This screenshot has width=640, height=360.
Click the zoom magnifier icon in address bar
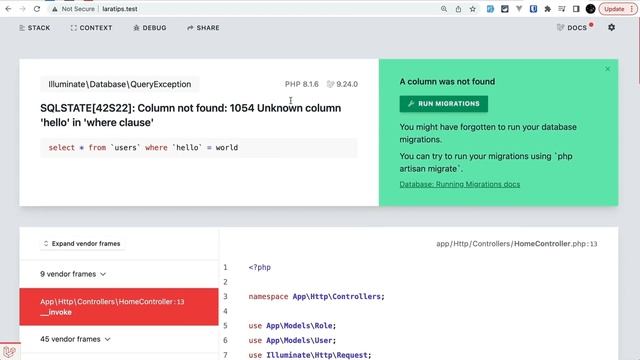tap(444, 9)
